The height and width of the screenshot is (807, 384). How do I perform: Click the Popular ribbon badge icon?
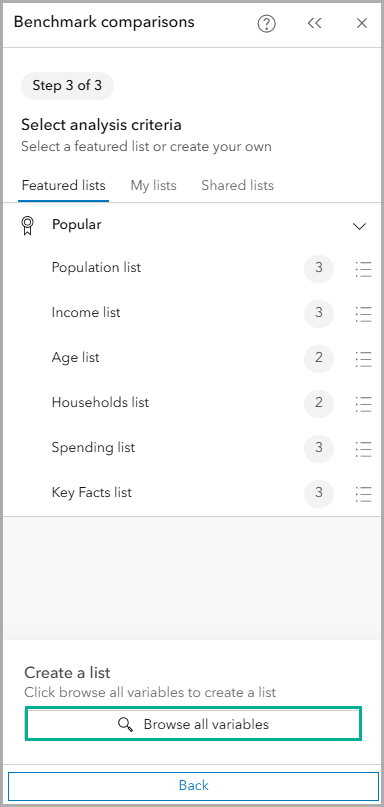pyautogui.click(x=28, y=225)
